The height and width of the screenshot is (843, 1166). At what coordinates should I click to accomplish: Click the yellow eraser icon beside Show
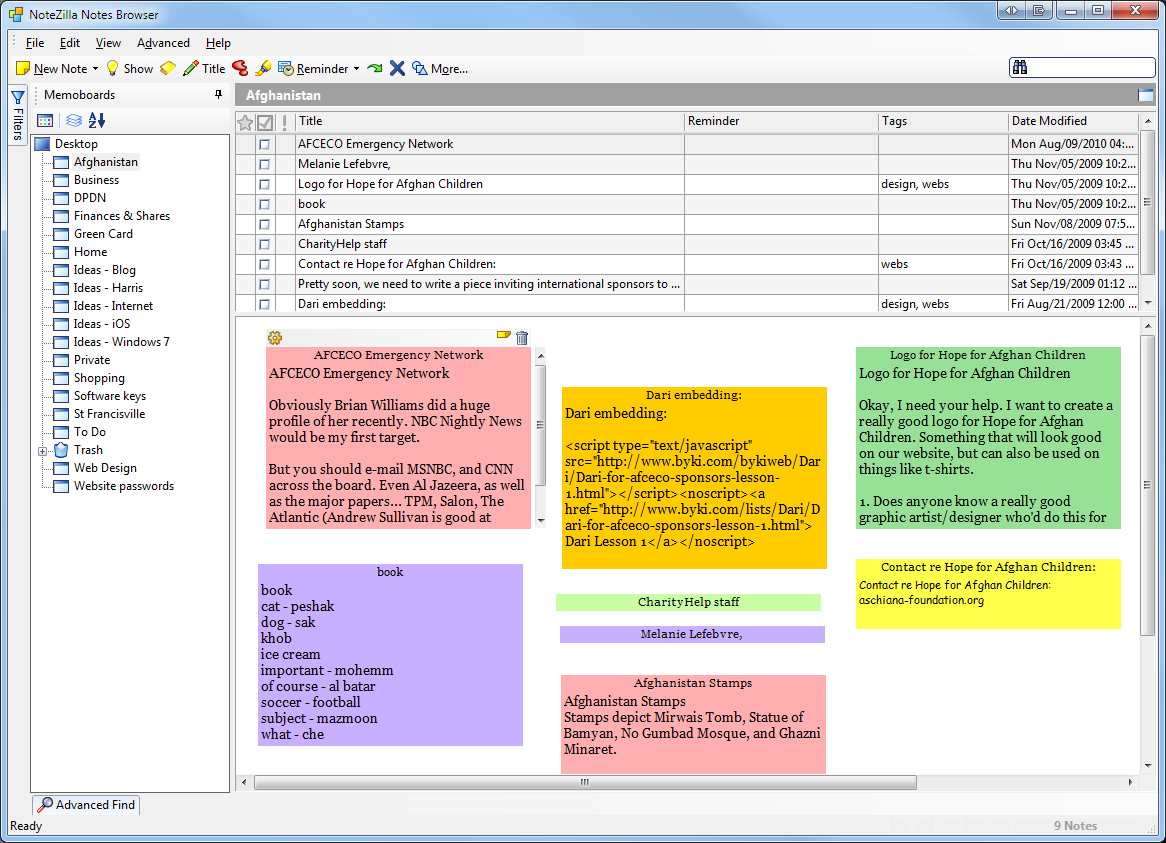(168, 68)
